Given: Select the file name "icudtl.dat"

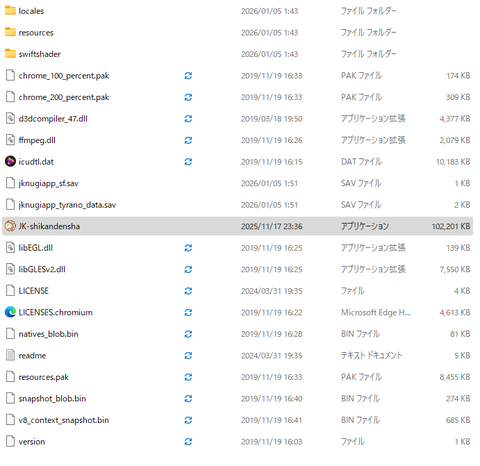Looking at the screenshot, I should [x=36, y=162].
